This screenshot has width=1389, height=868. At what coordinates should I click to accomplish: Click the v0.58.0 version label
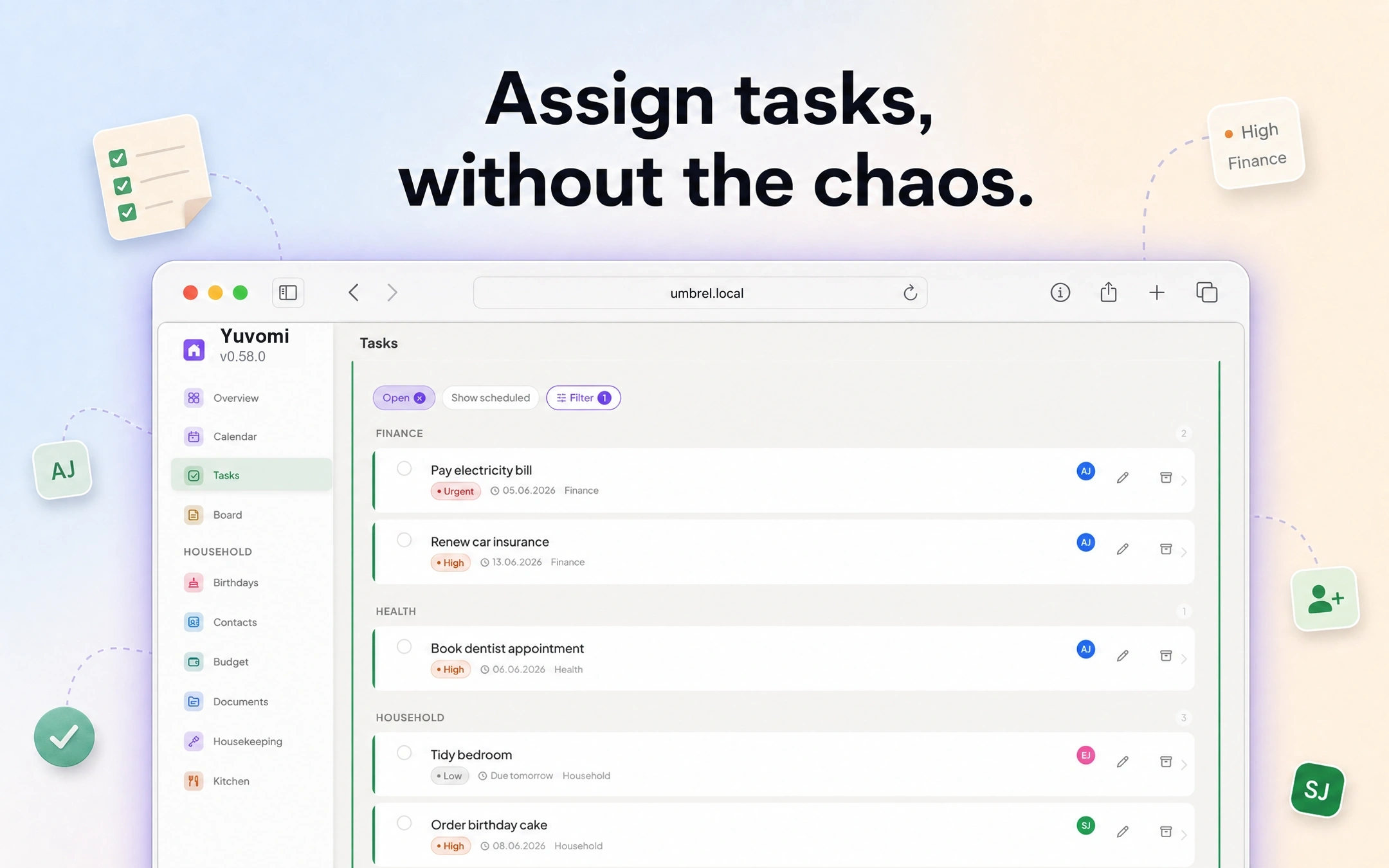(242, 356)
